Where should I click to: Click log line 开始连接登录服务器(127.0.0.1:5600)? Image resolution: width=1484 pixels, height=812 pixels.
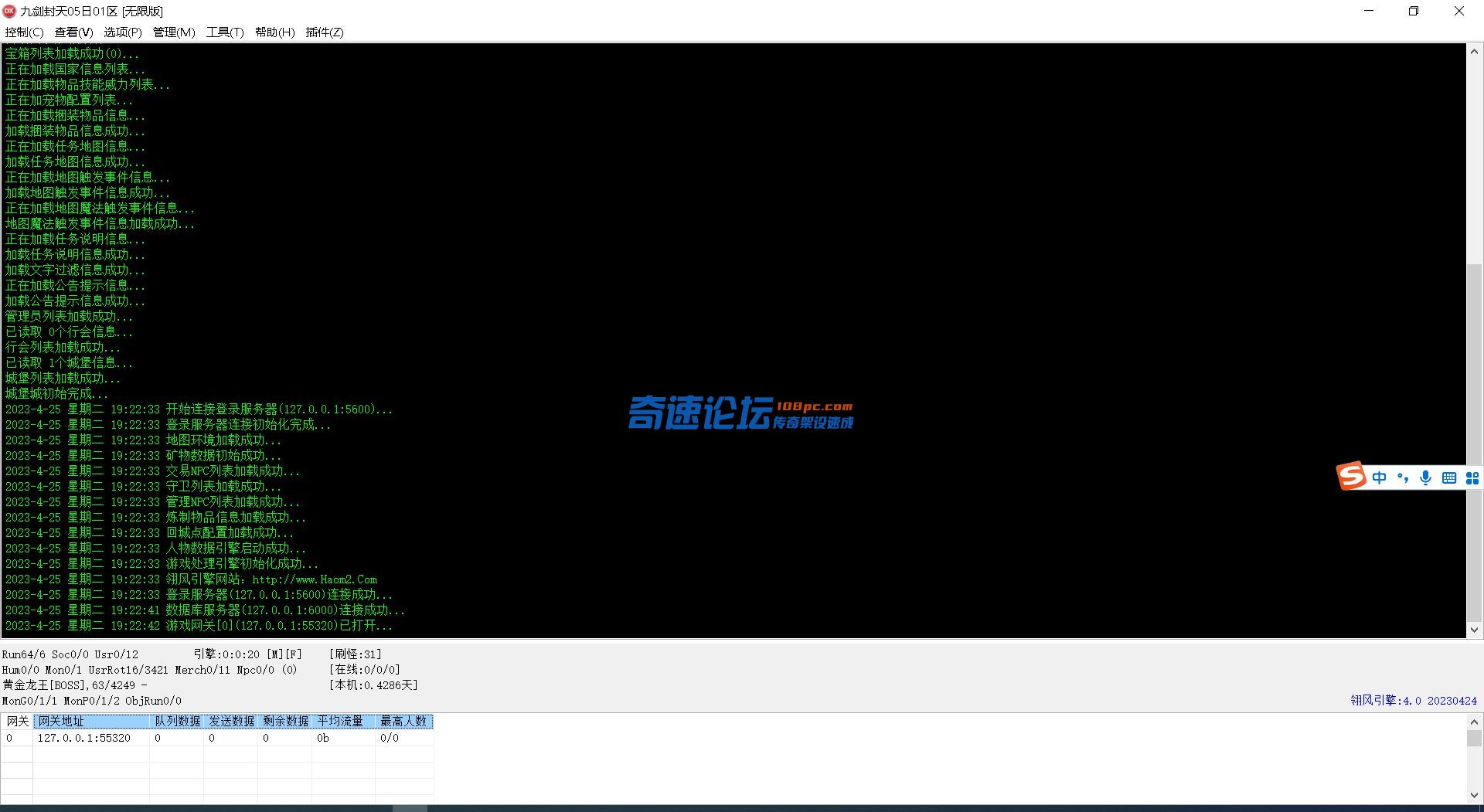[x=199, y=409]
